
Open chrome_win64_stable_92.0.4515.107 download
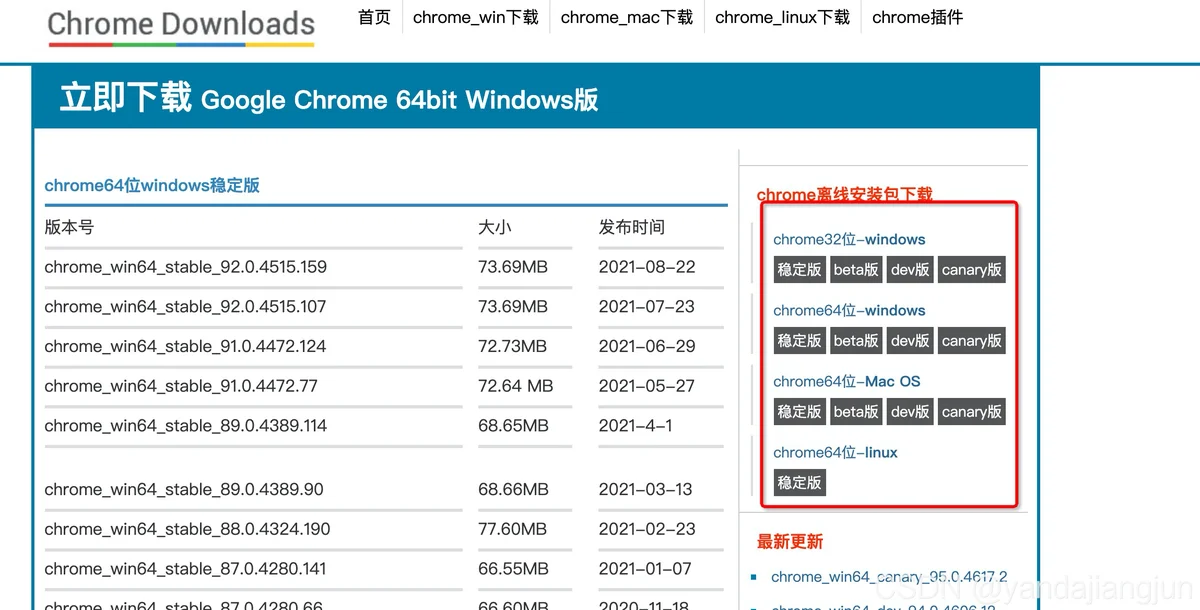pos(186,307)
